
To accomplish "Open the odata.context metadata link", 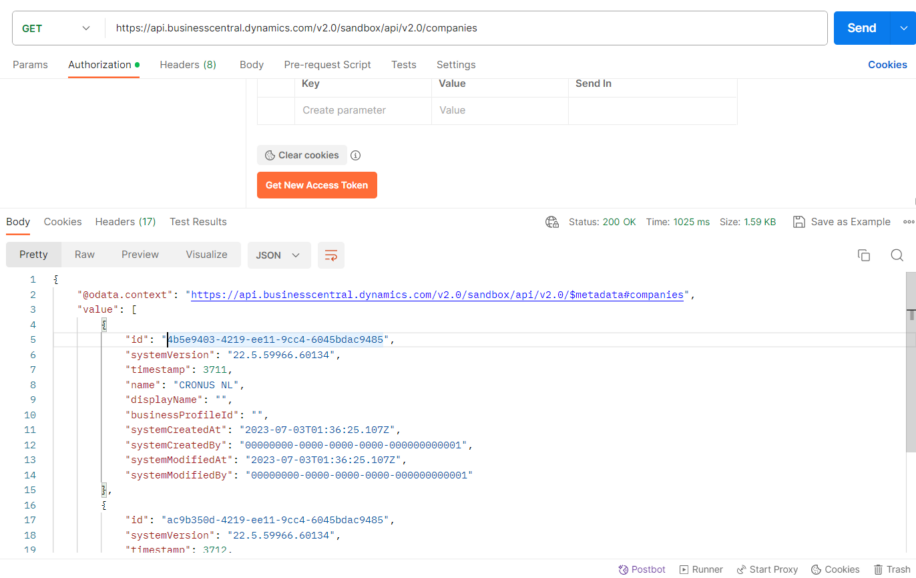I will (x=440, y=294).
